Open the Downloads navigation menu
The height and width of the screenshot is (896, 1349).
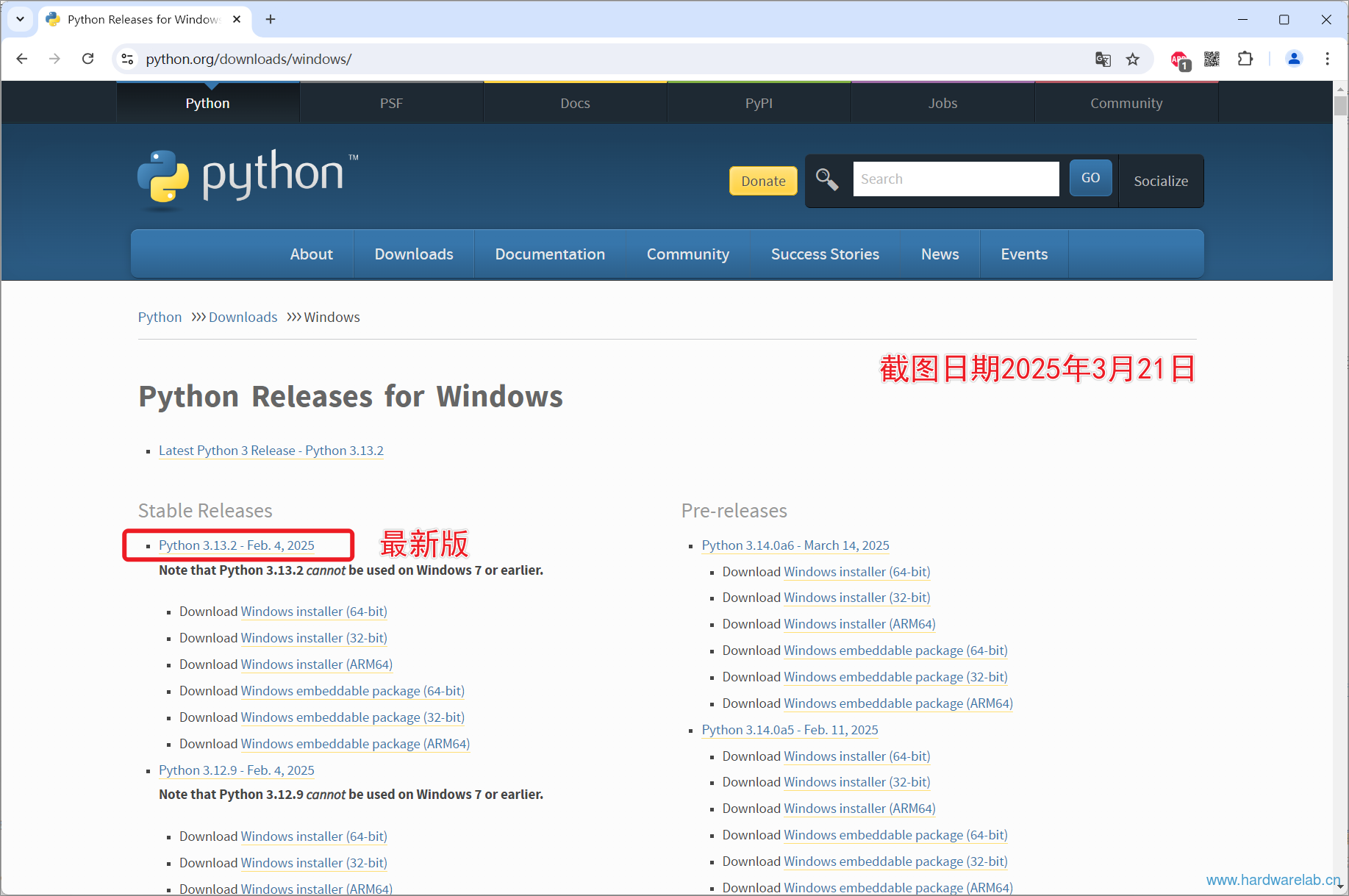[414, 254]
